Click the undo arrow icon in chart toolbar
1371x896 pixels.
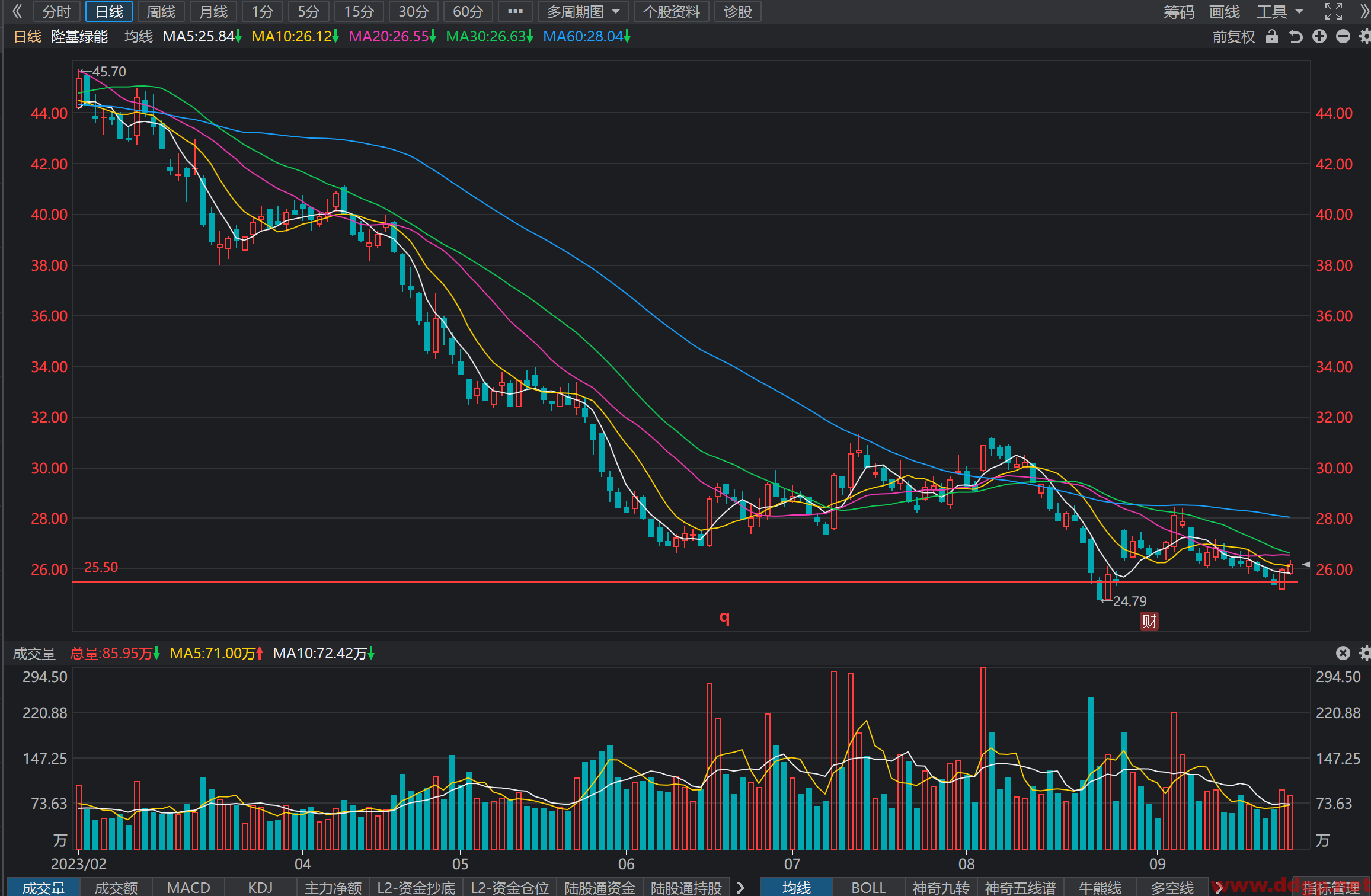[1296, 37]
